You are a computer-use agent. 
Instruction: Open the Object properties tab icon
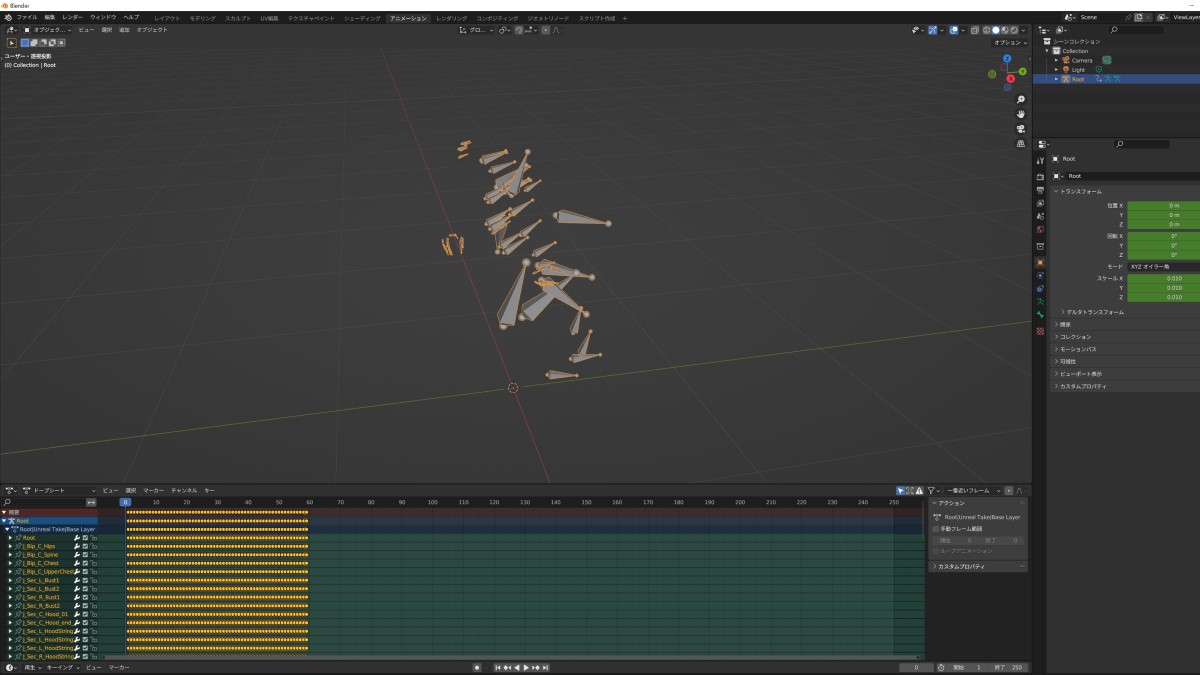pos(1040,262)
